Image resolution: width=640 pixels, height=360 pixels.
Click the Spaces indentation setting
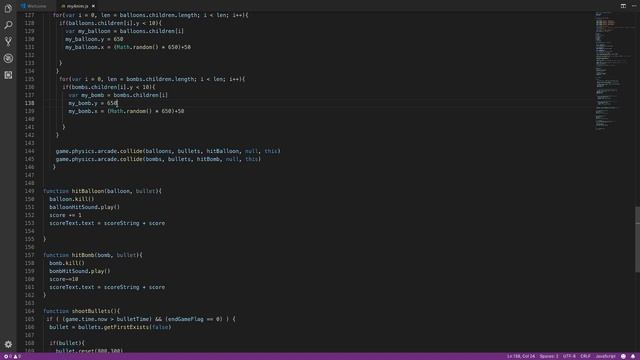click(549, 356)
